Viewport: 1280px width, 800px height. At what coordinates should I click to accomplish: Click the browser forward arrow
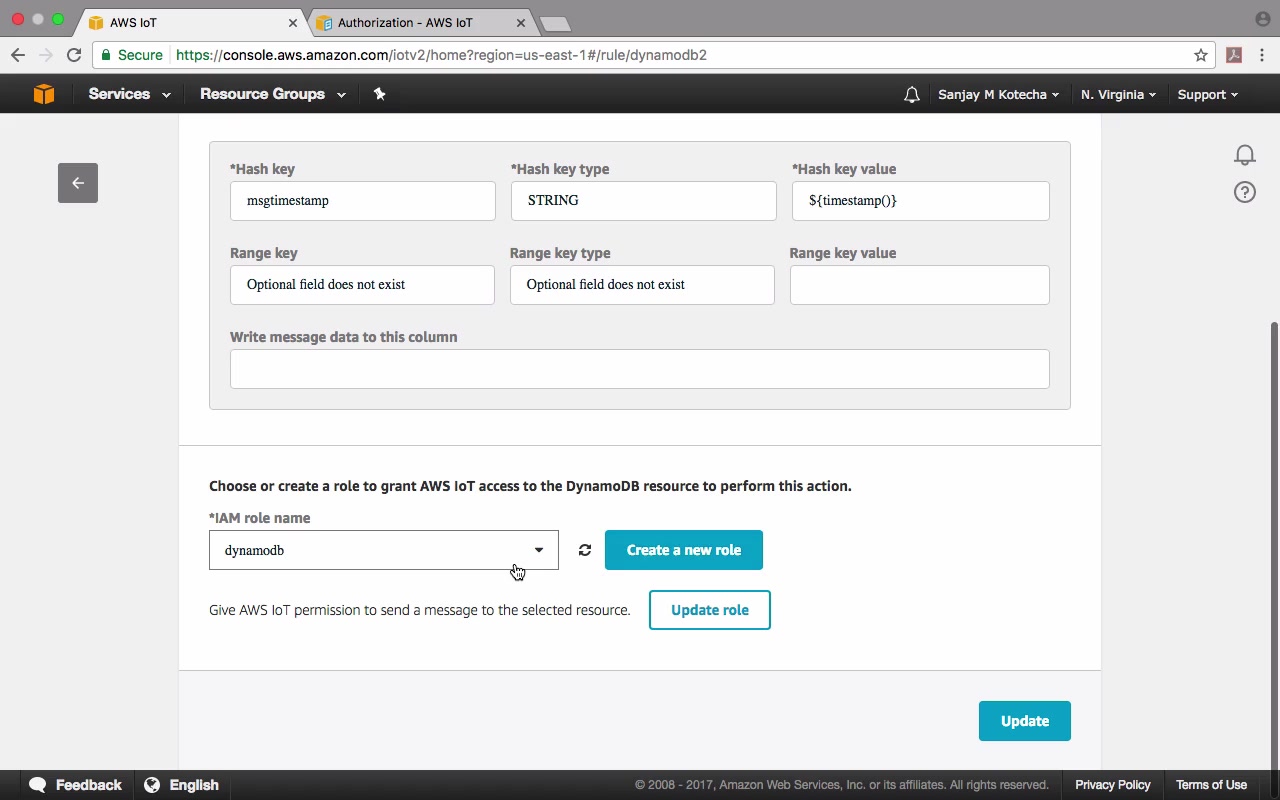click(45, 55)
